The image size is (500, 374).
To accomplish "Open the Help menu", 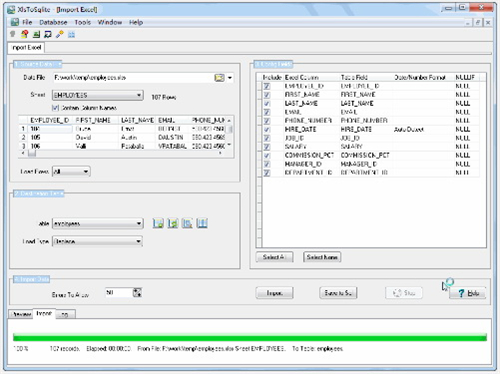I will click(x=136, y=22).
